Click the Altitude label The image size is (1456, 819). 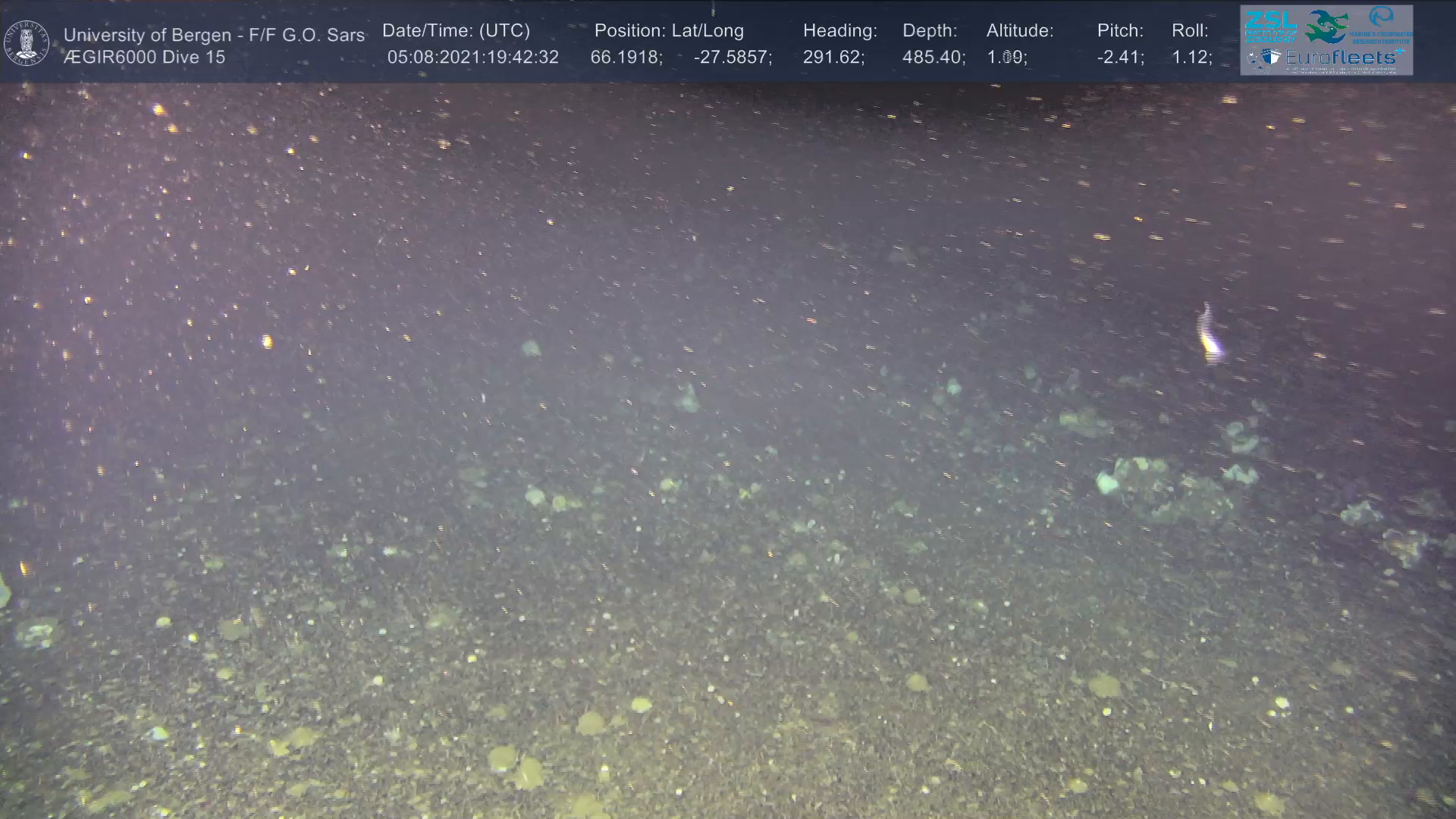[1019, 31]
